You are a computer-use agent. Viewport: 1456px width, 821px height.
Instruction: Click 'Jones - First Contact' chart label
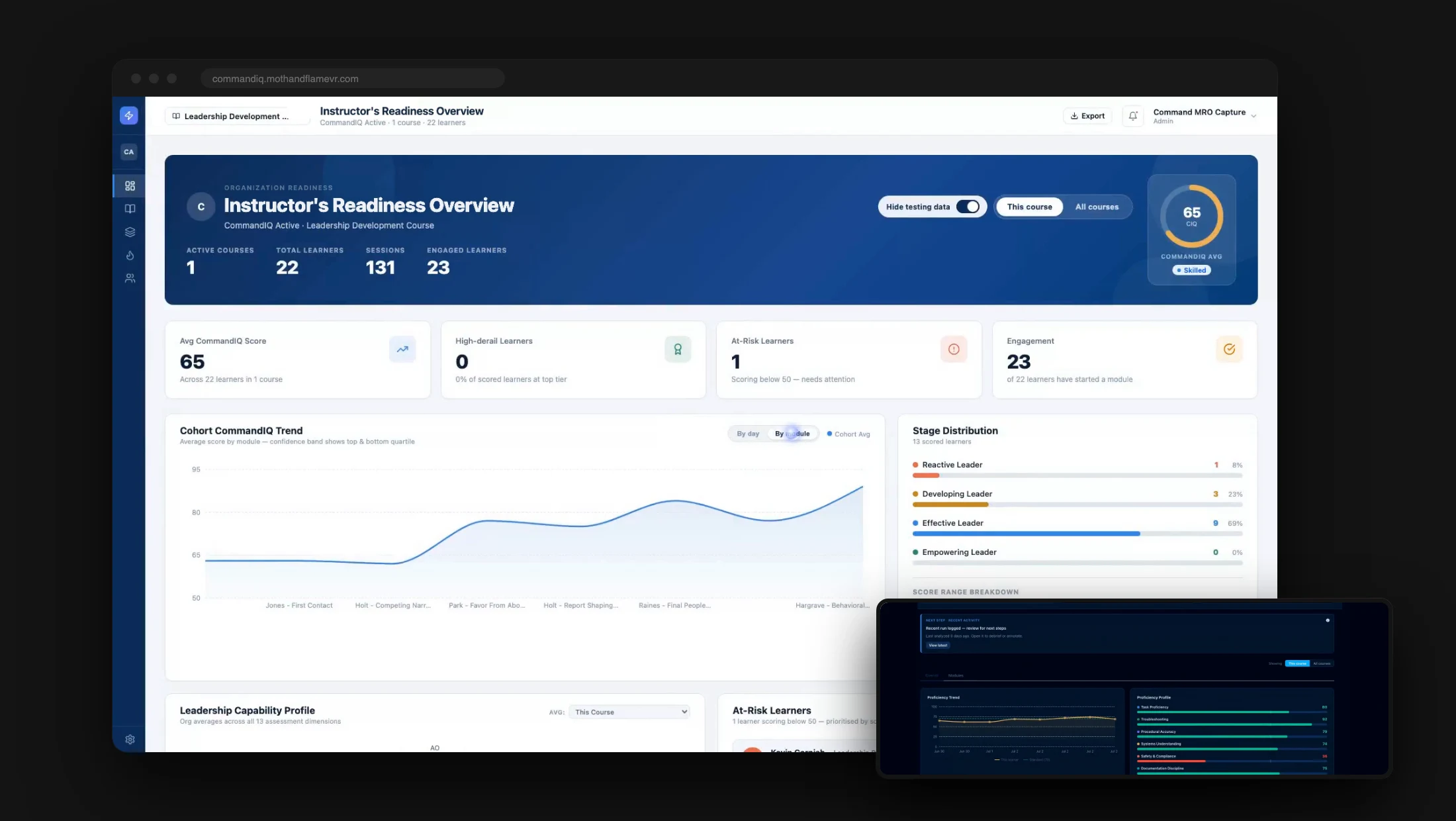[x=299, y=606]
